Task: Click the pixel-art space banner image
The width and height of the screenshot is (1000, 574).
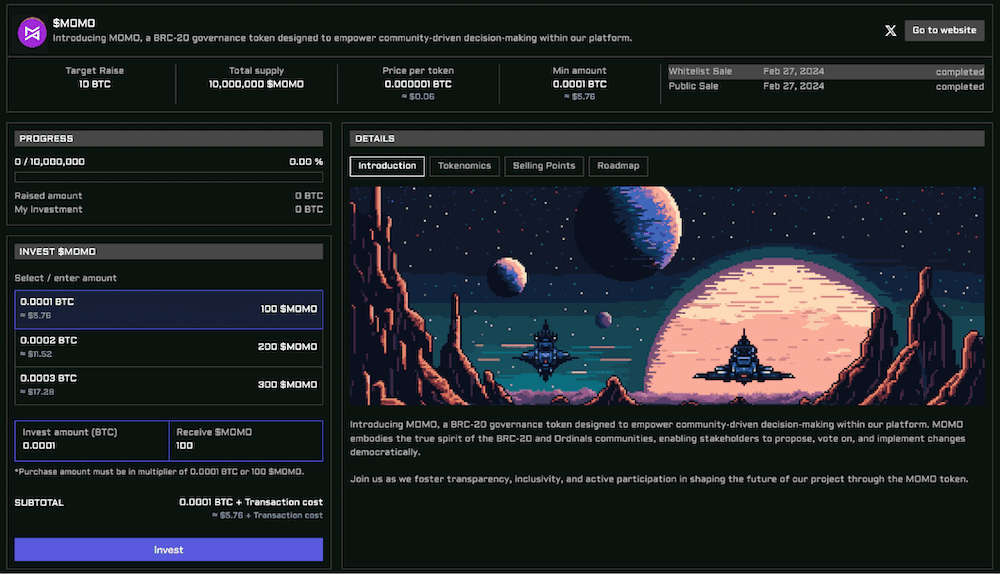Action: pyautogui.click(x=667, y=297)
